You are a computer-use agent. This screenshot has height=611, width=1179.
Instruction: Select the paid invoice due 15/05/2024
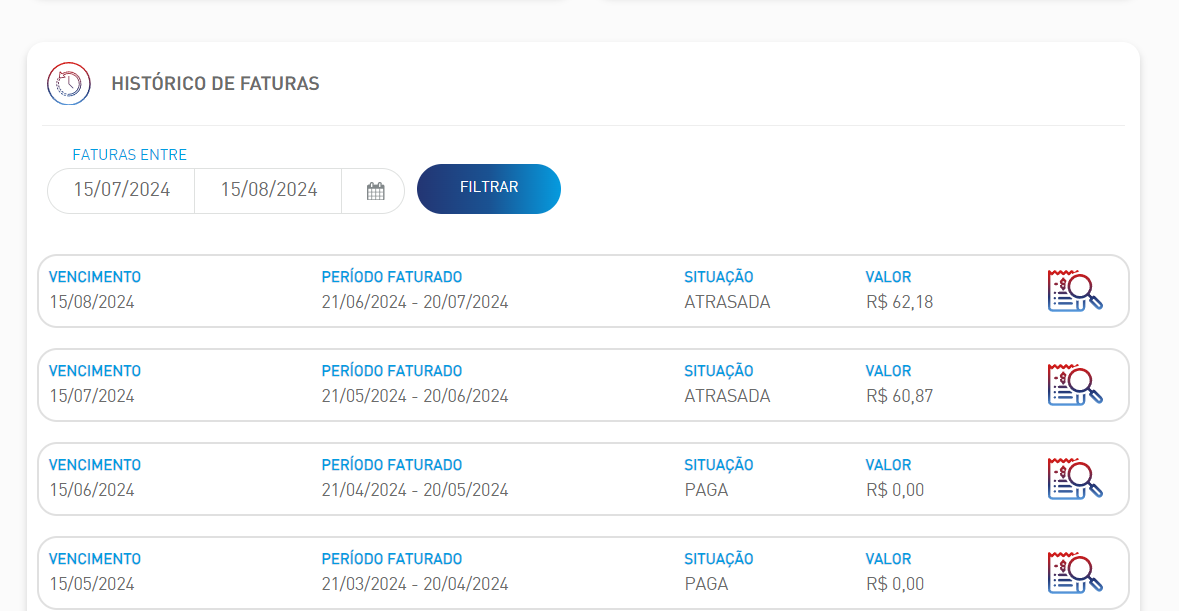click(x=583, y=573)
